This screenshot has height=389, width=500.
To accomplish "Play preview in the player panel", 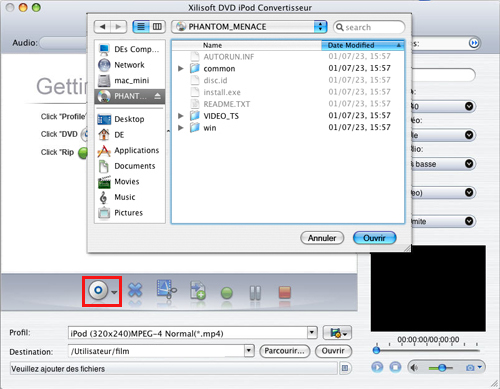I will click(x=377, y=367).
